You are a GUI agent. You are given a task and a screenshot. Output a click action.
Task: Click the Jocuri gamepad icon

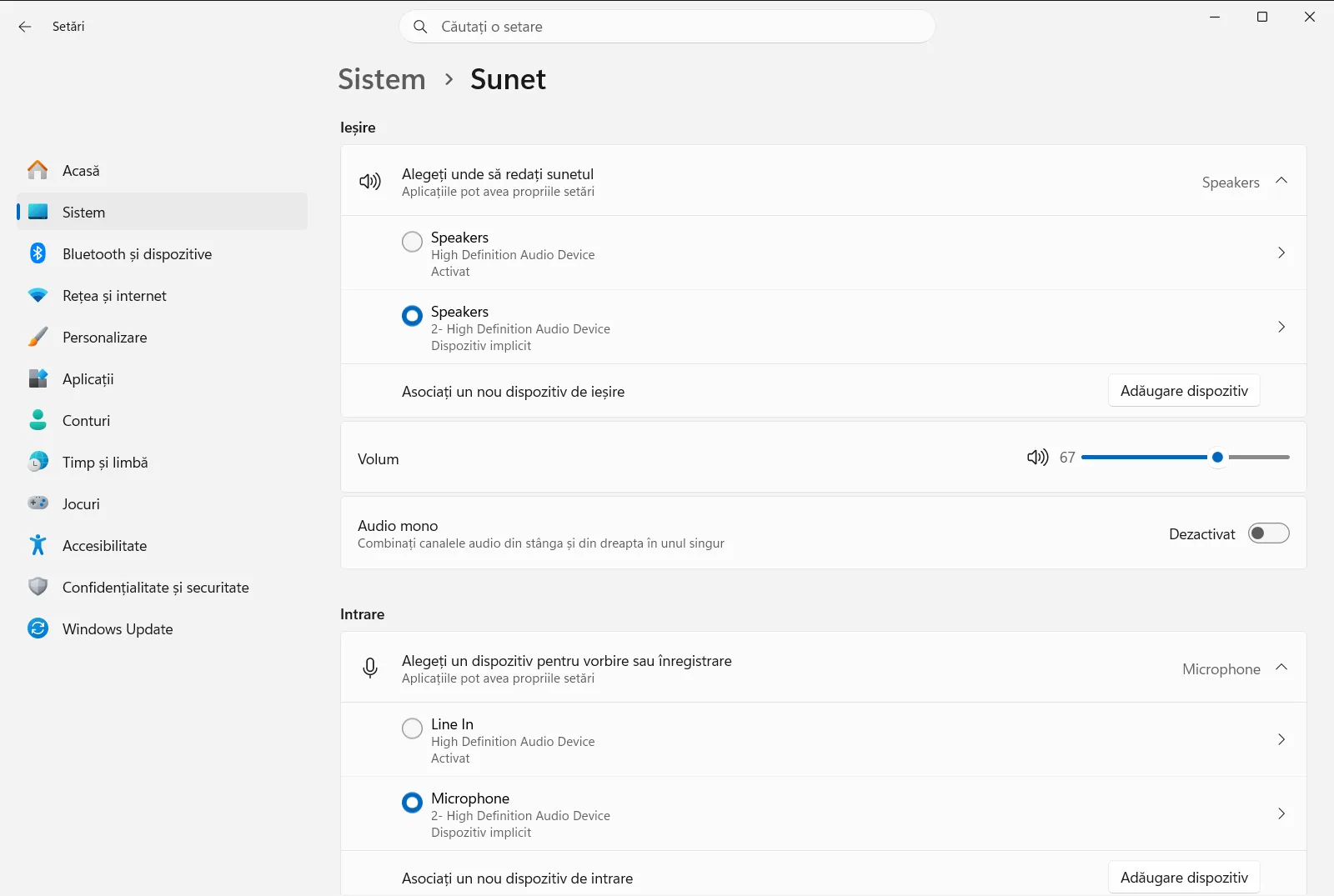[38, 503]
